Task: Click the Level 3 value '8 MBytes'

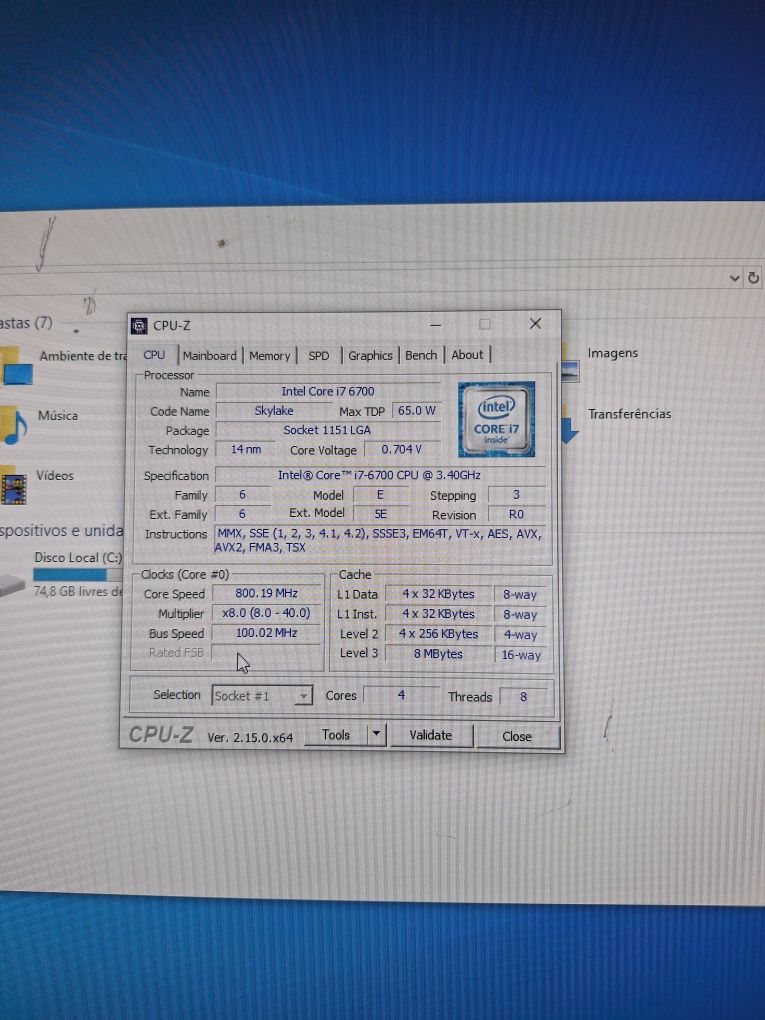Action: point(438,654)
